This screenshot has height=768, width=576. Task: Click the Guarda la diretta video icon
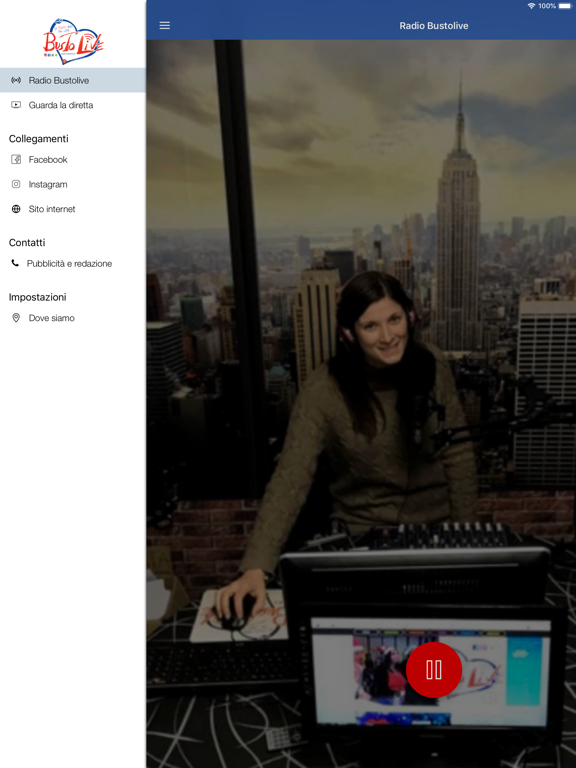coord(16,105)
